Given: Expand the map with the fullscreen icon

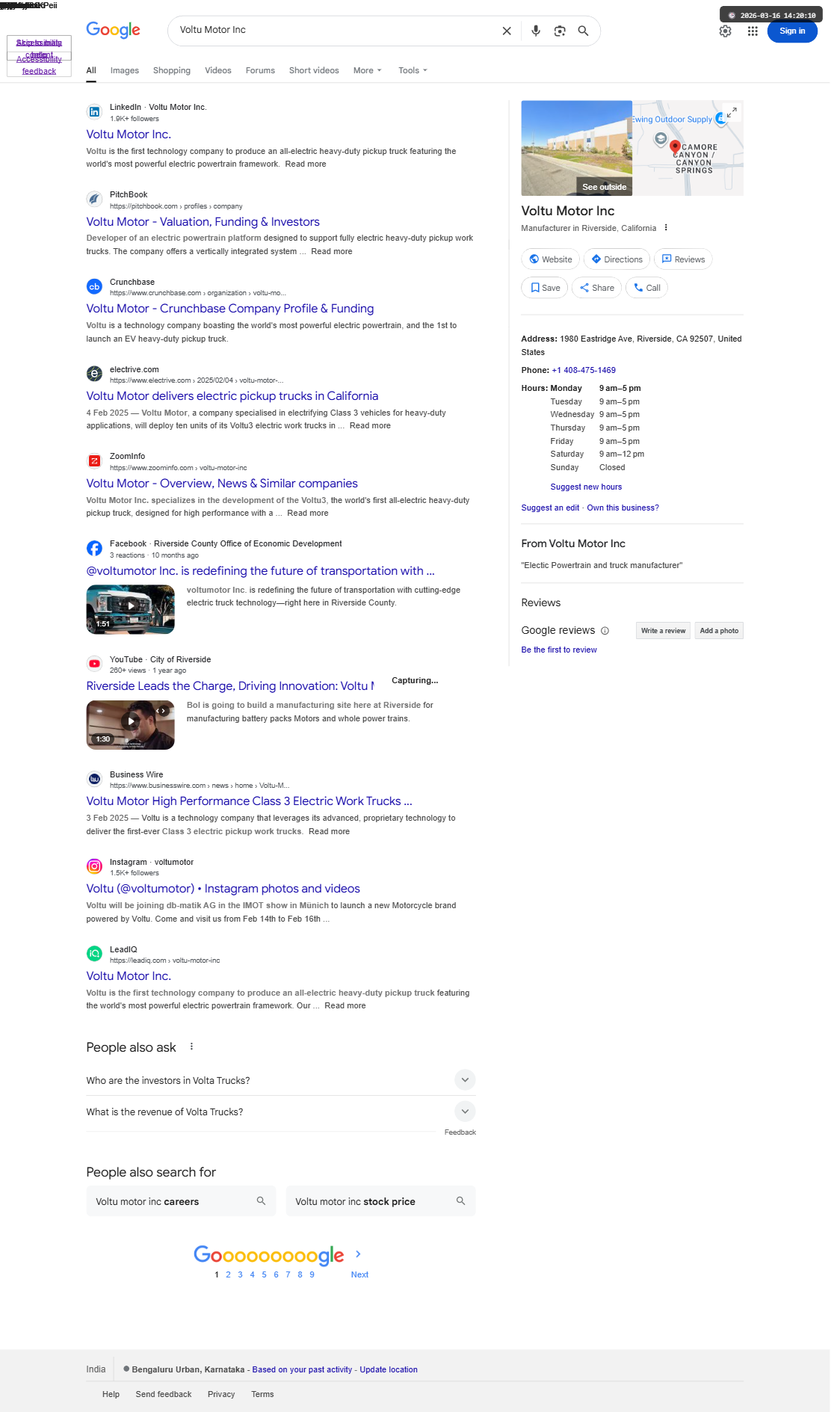Looking at the screenshot, I should pos(732,112).
